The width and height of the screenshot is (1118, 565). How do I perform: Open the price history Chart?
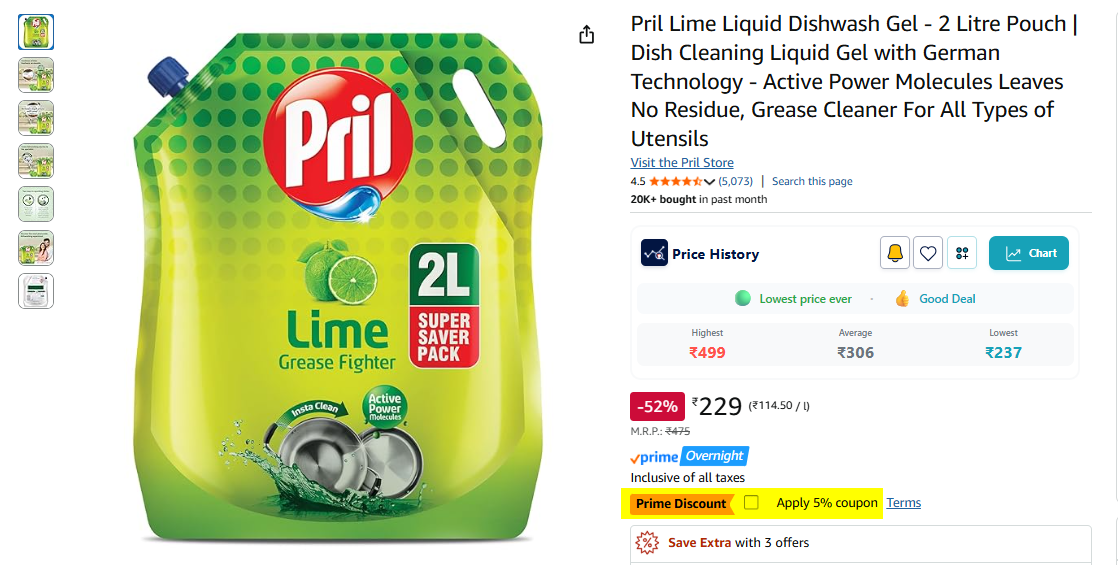(x=1028, y=253)
